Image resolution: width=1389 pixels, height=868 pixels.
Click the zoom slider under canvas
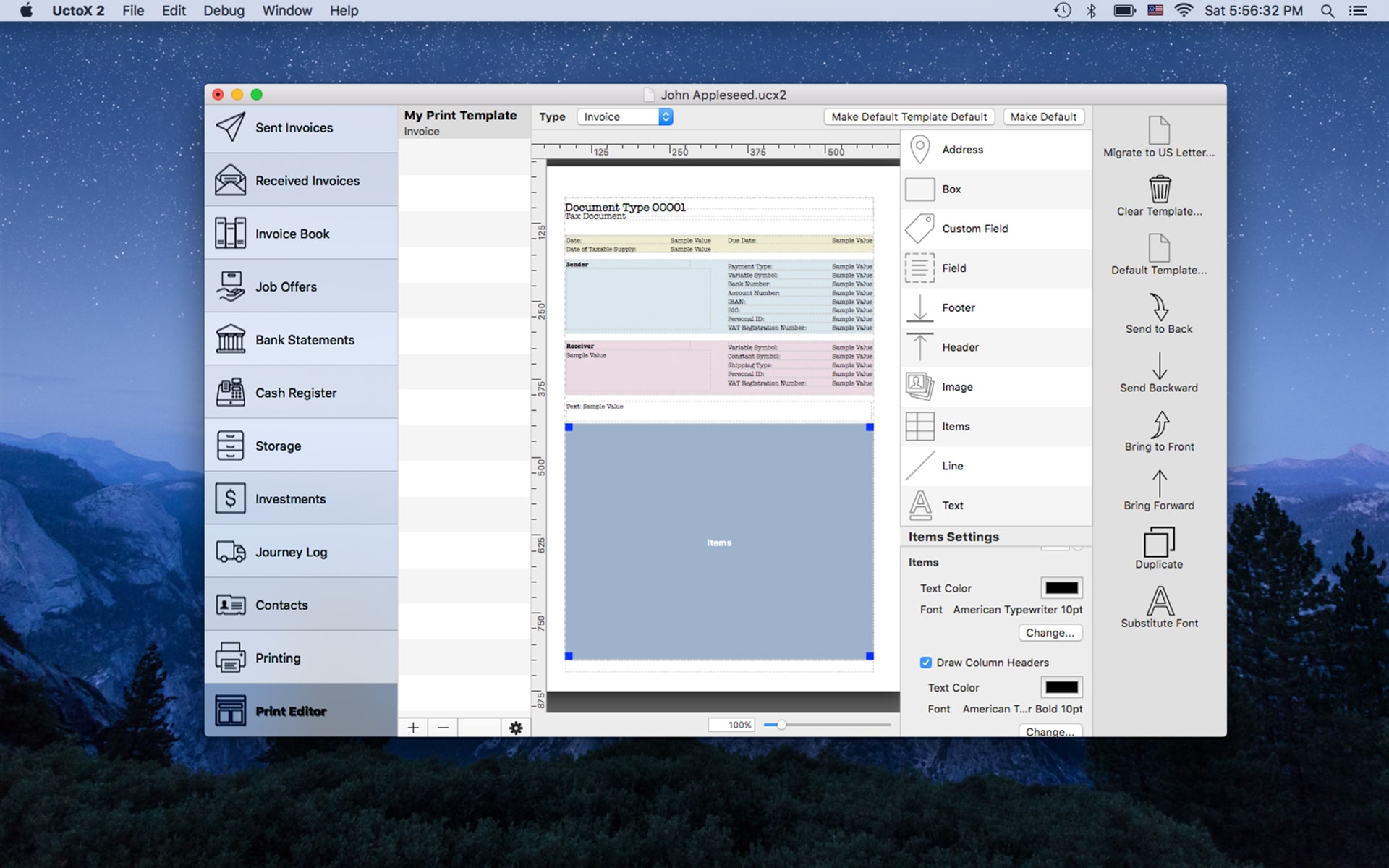coord(781,725)
